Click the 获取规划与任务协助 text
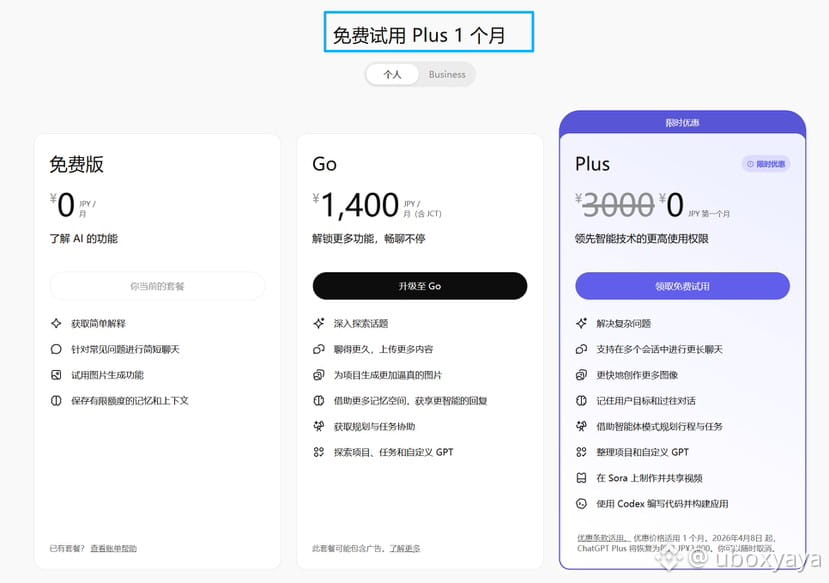The width and height of the screenshot is (829, 583). pyautogui.click(x=374, y=427)
